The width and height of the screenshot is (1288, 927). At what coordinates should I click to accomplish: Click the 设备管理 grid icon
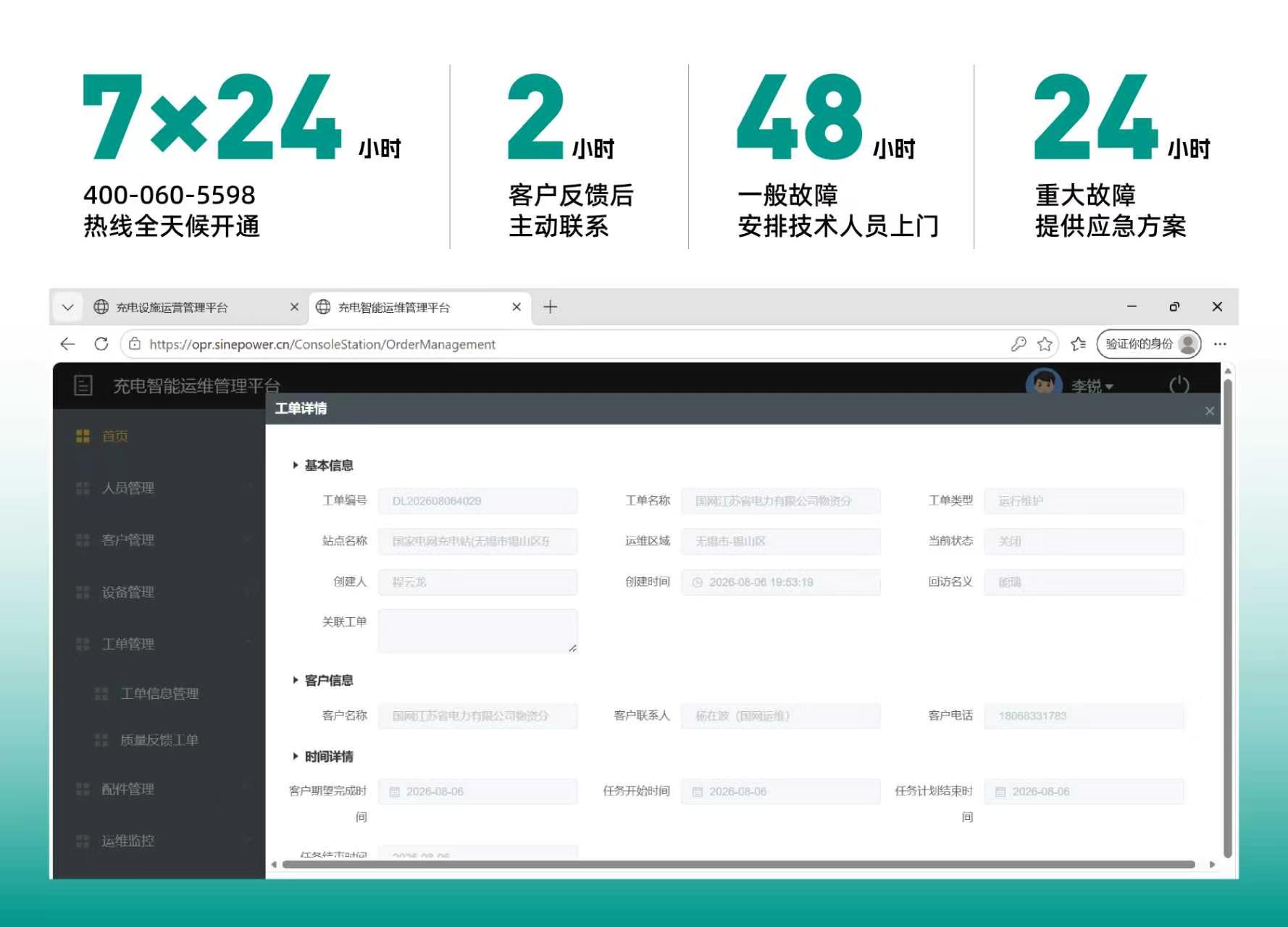pyautogui.click(x=83, y=592)
